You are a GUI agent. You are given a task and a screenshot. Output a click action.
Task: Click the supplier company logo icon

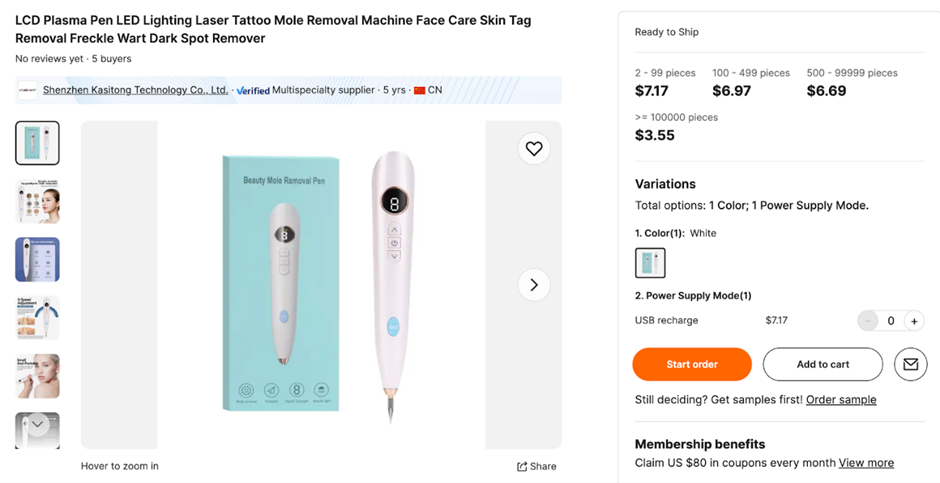pos(27,90)
